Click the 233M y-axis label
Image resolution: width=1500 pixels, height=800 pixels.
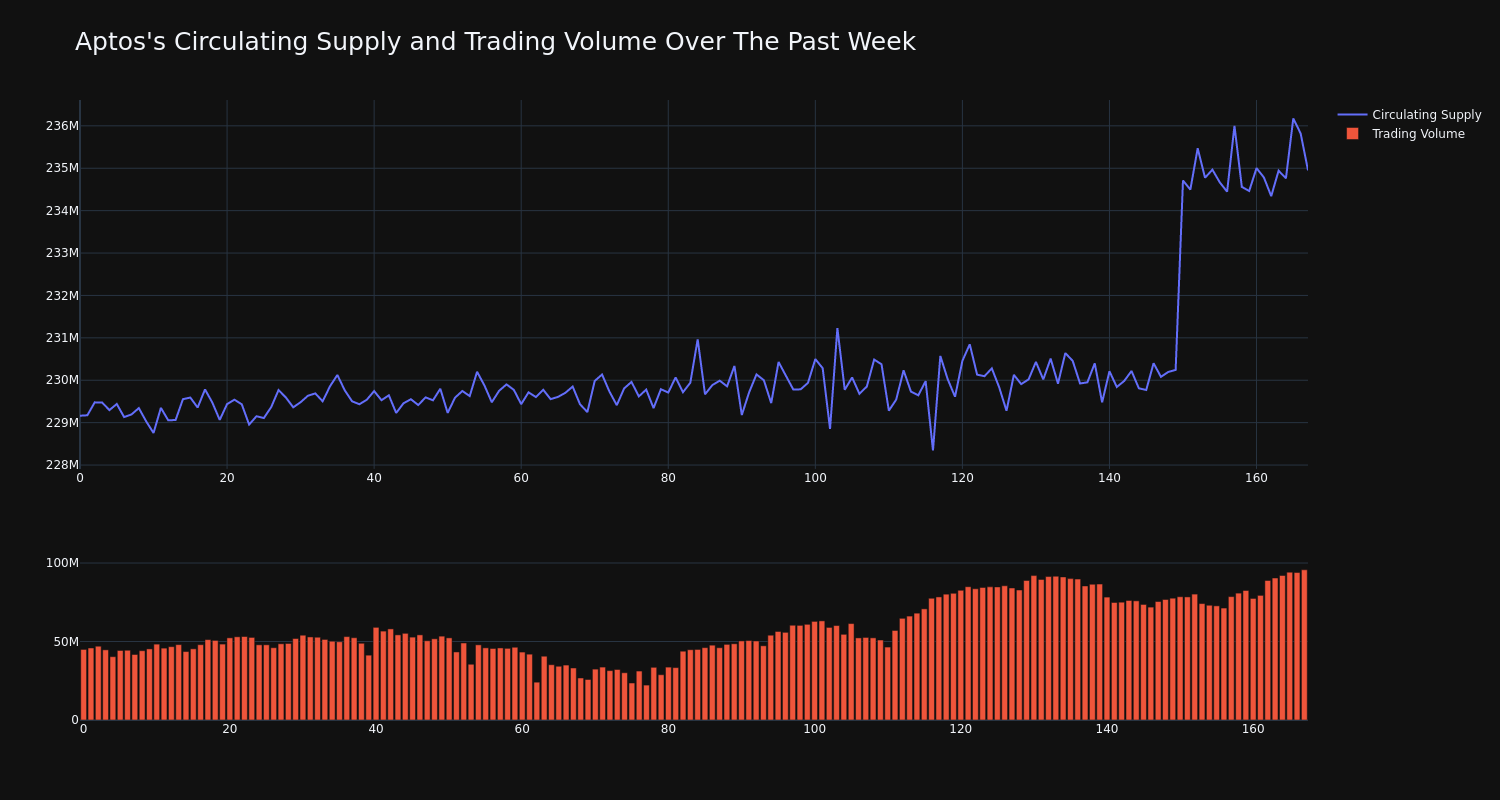[62, 253]
